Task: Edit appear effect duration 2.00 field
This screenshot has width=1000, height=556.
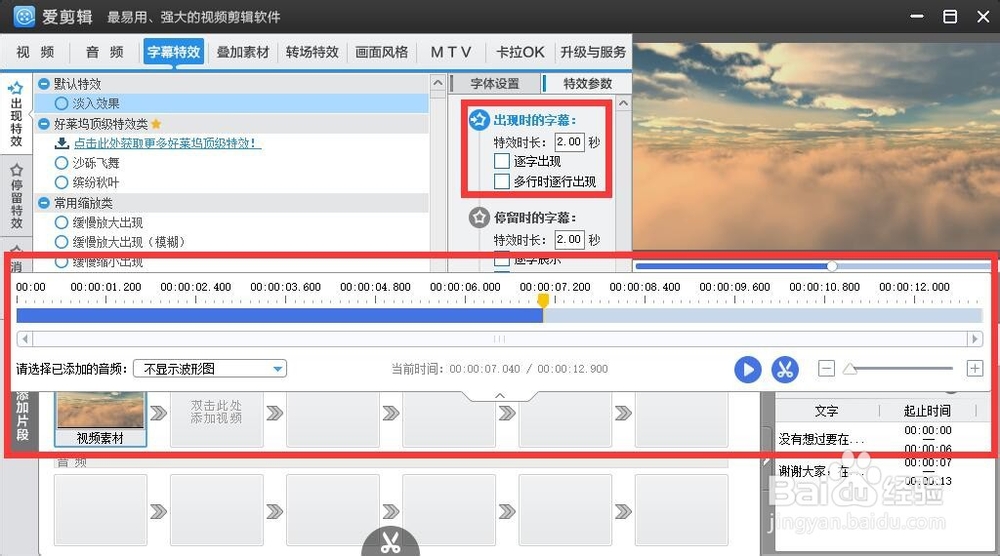Action: pos(569,142)
